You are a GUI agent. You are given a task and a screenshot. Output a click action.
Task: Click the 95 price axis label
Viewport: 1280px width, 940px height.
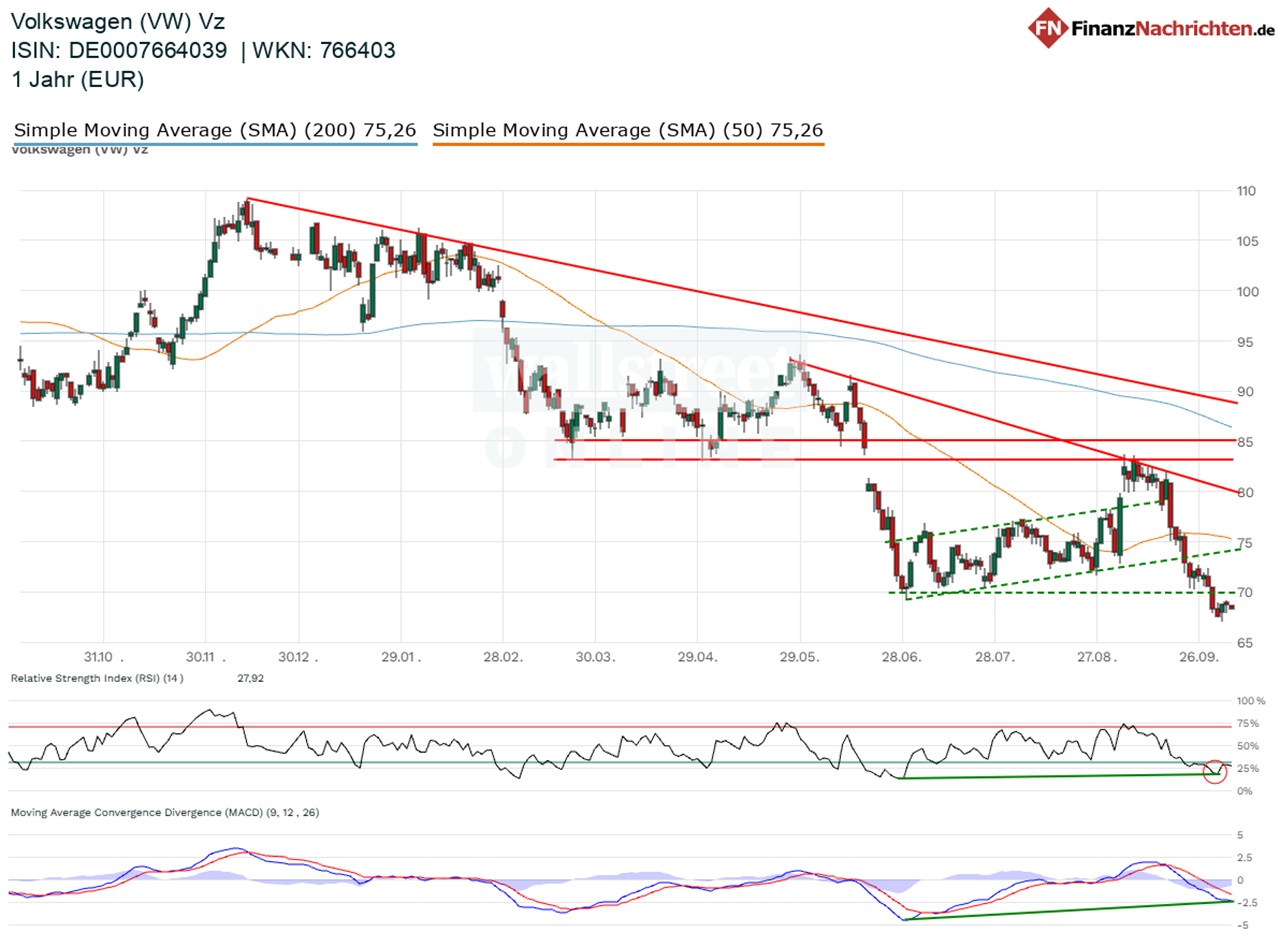click(1246, 342)
